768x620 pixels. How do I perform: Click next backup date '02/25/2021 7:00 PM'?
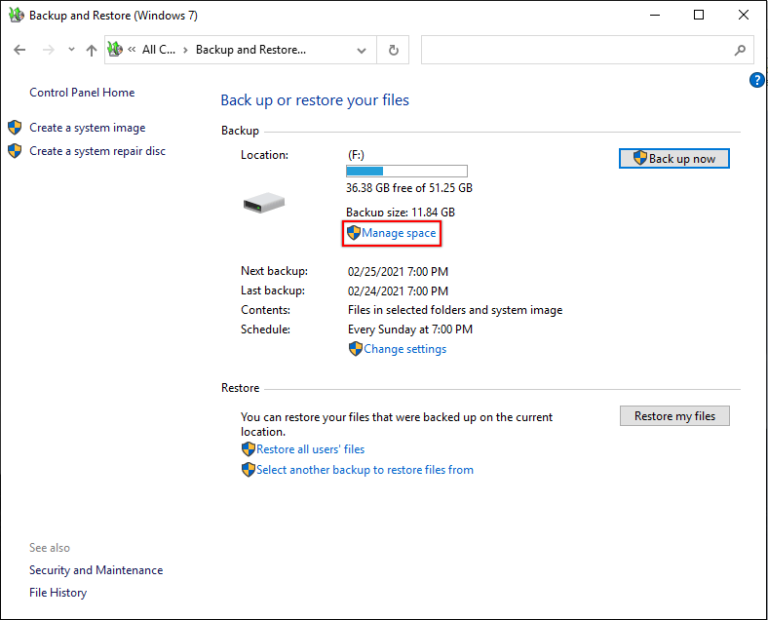(398, 272)
